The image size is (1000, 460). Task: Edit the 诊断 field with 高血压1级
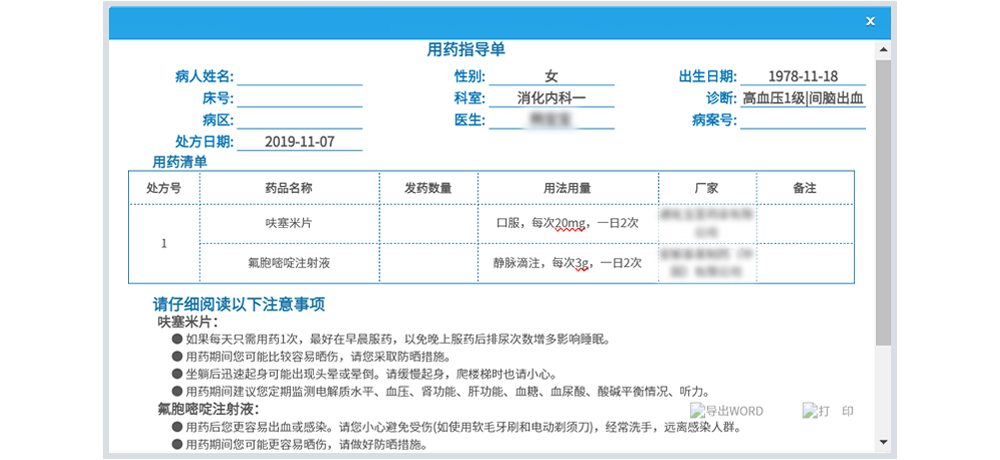tap(803, 99)
